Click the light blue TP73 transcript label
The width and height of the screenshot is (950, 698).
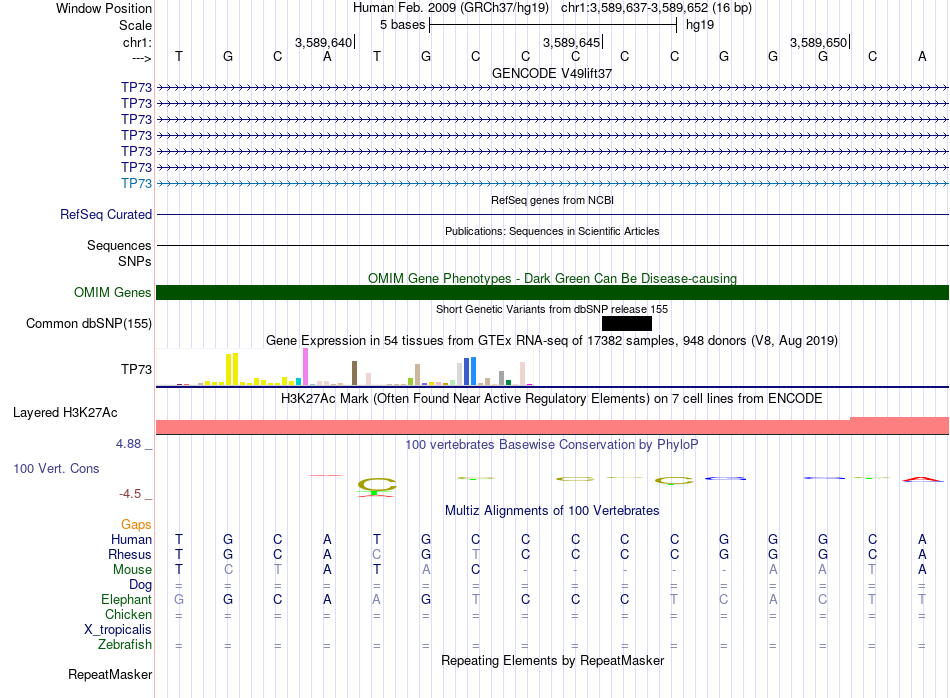136,184
